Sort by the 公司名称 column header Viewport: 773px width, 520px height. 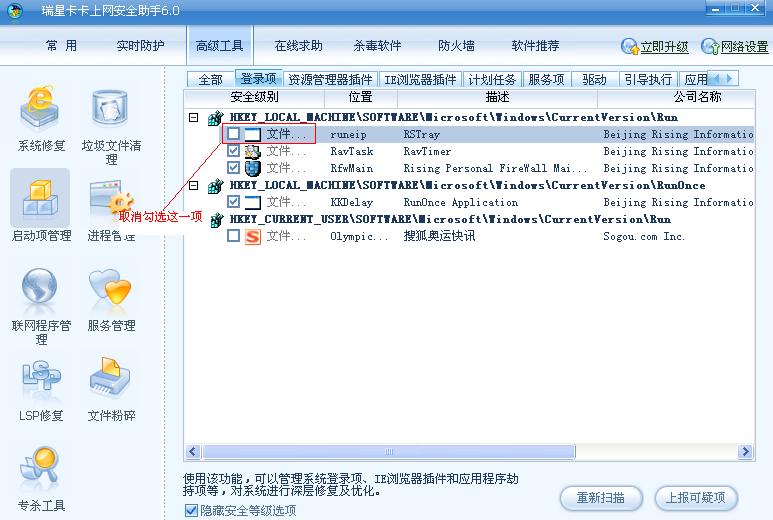pos(697,97)
